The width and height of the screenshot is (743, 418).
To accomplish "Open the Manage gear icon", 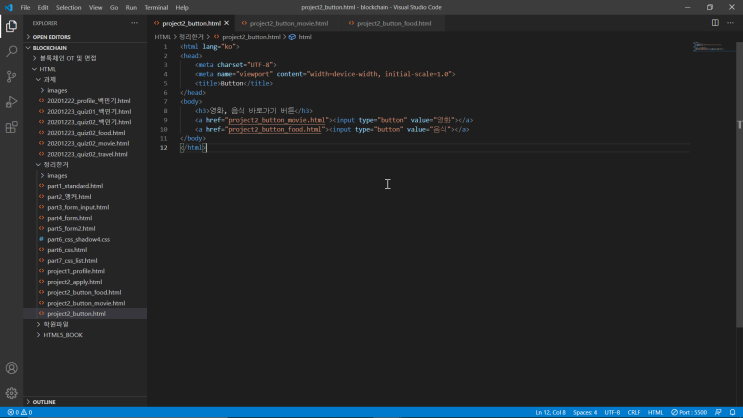I will [x=11, y=393].
